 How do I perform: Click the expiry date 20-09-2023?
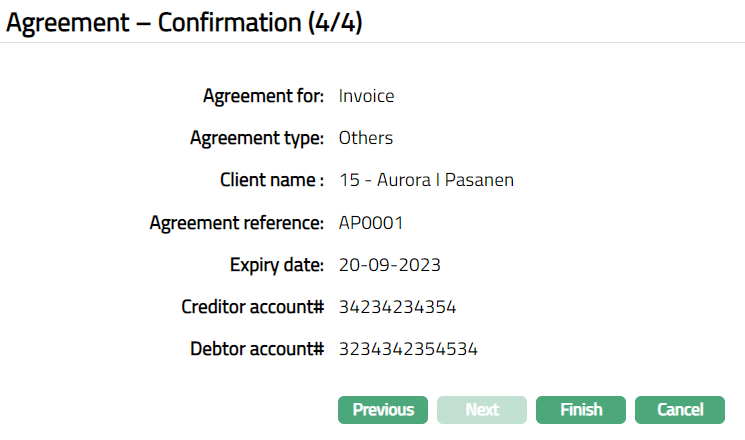(x=390, y=265)
